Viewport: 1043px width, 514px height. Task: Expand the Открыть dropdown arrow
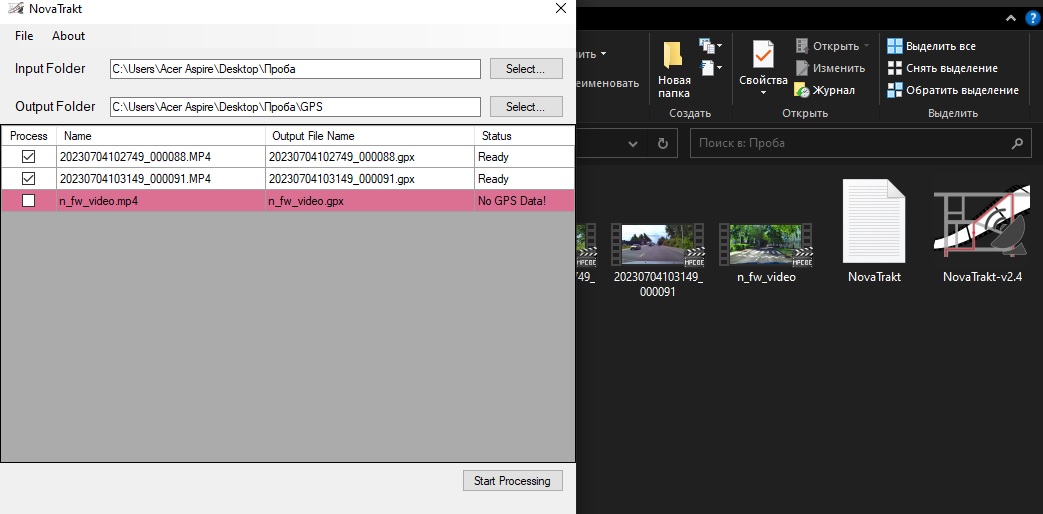866,46
